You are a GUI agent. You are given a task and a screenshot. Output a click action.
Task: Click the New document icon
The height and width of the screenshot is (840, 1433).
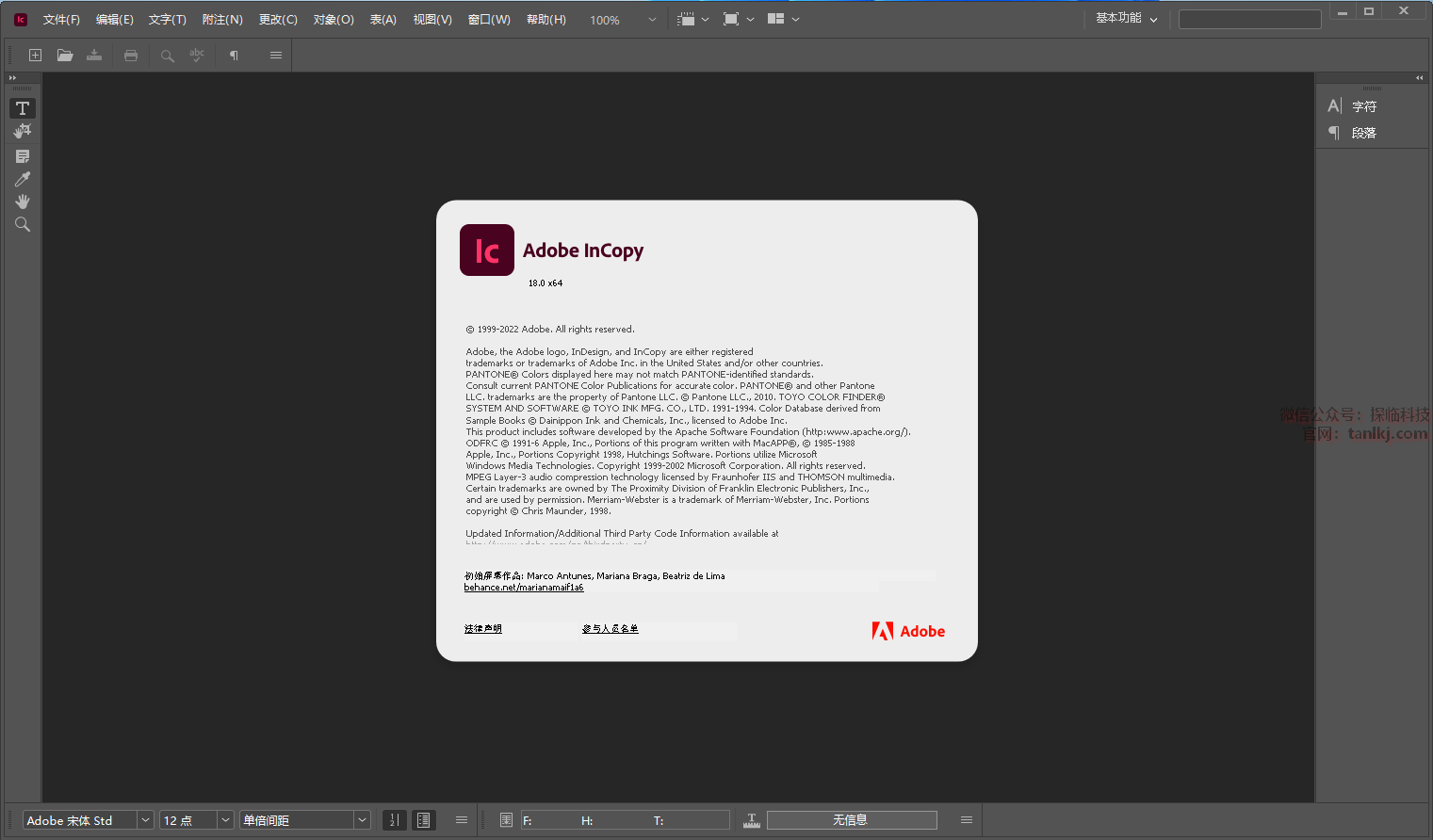(35, 56)
